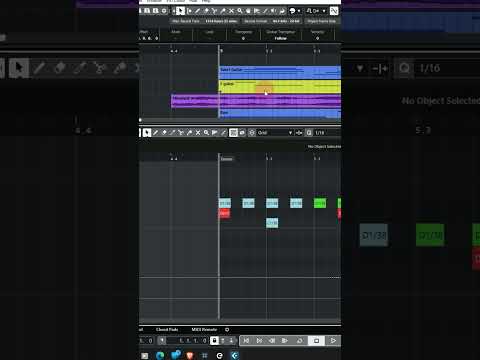Select the Comp hand tool in project toolbar
The height and width of the screenshot is (360, 480).
pyautogui.click(x=248, y=11)
